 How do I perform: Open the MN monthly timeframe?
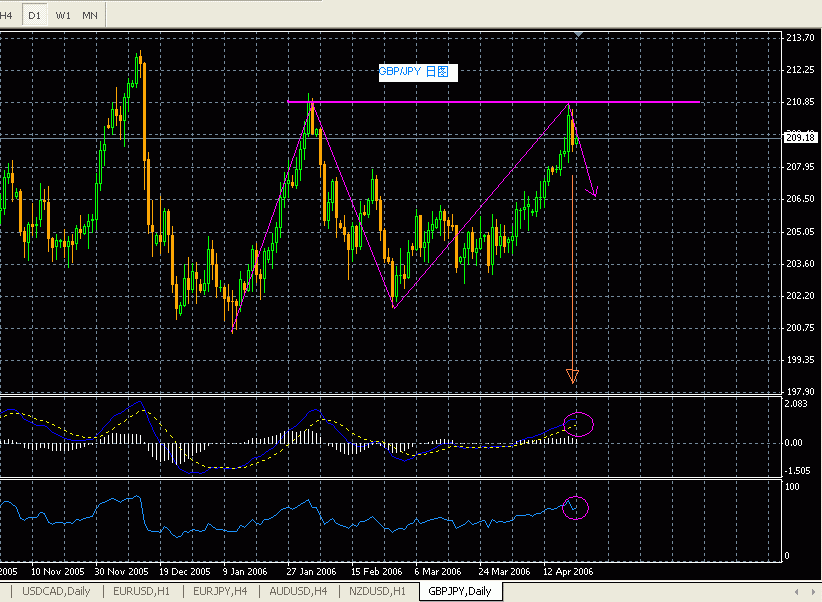(x=89, y=14)
